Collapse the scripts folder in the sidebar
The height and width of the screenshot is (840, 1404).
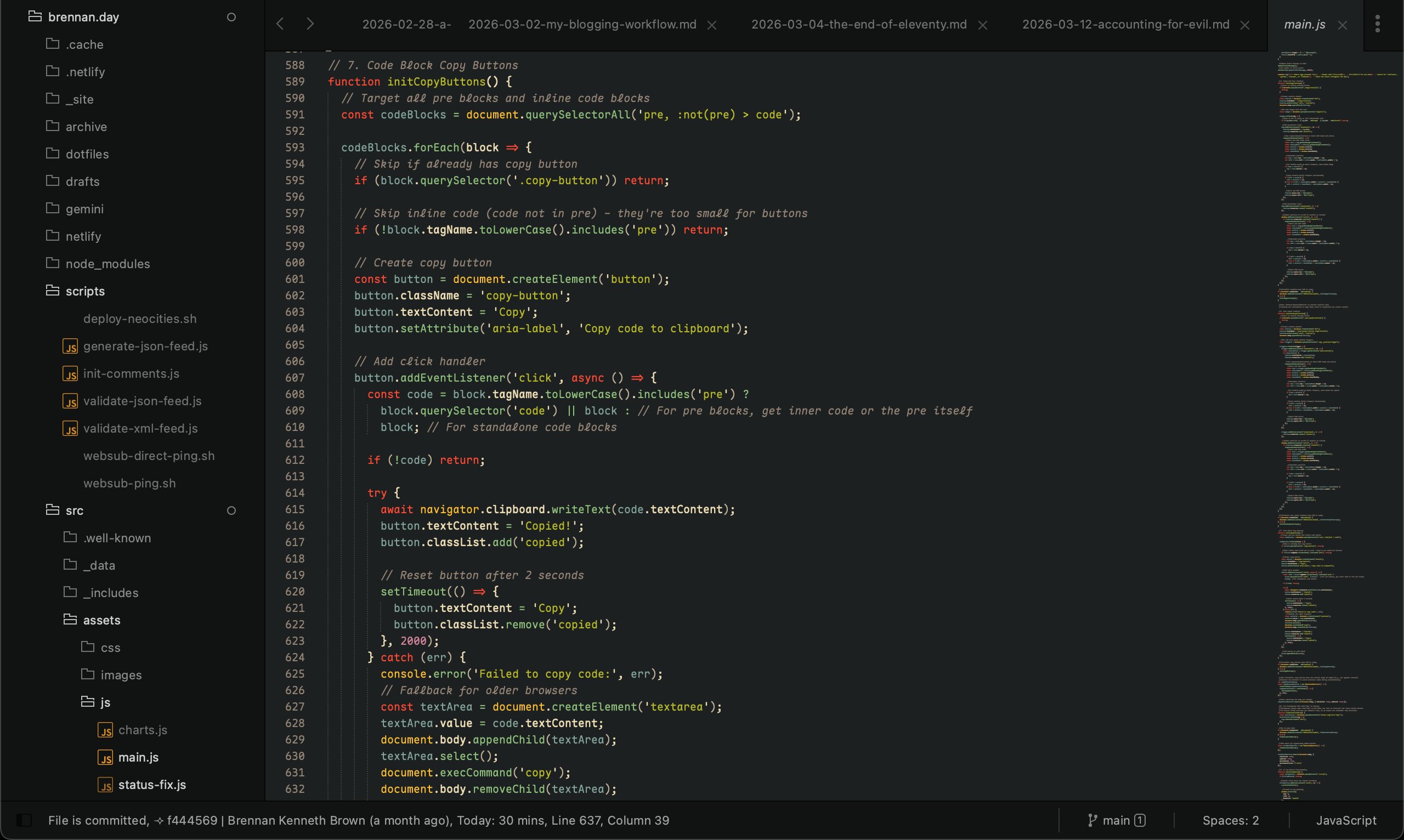click(85, 291)
